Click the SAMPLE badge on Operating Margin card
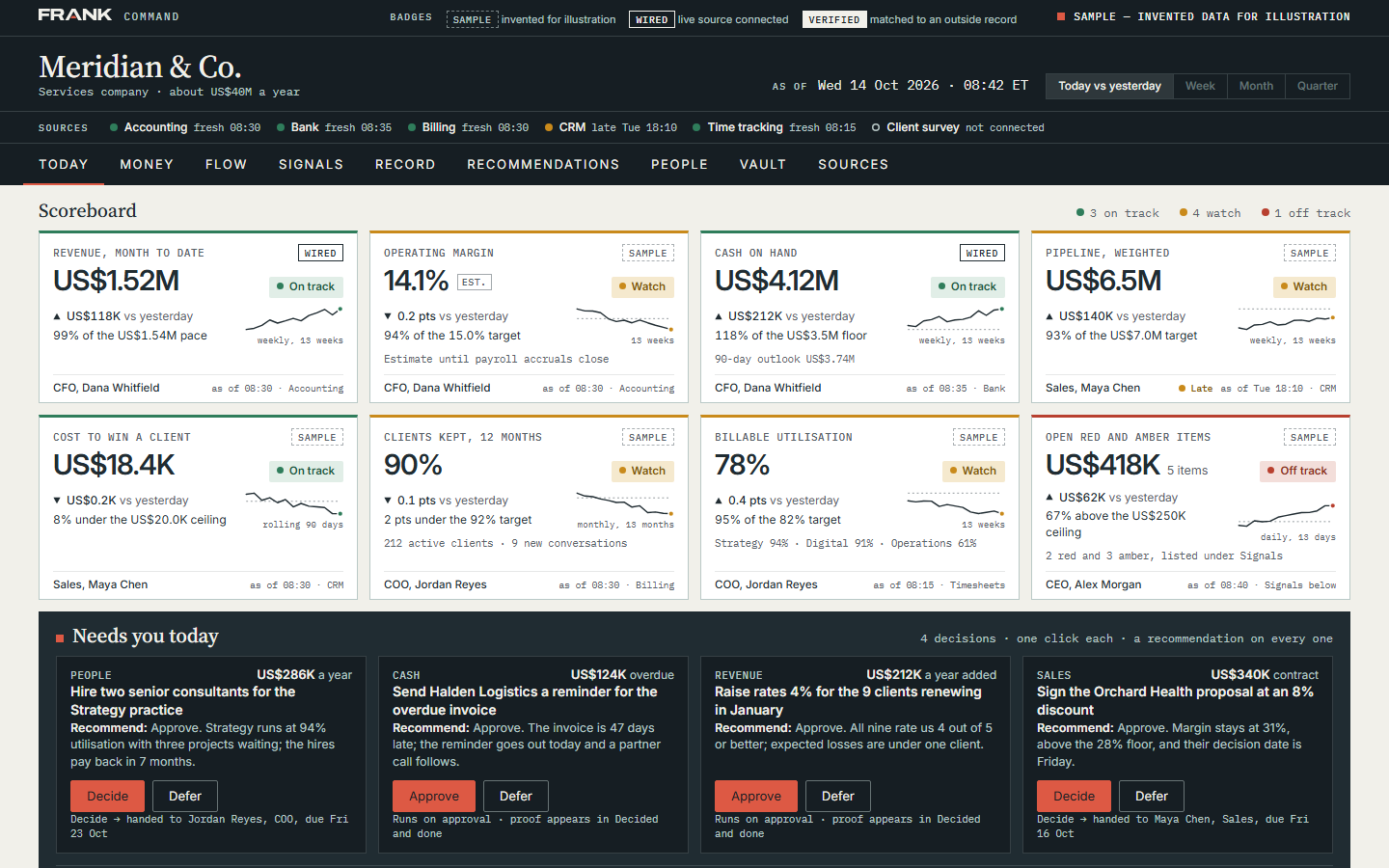1389x868 pixels. 648,253
